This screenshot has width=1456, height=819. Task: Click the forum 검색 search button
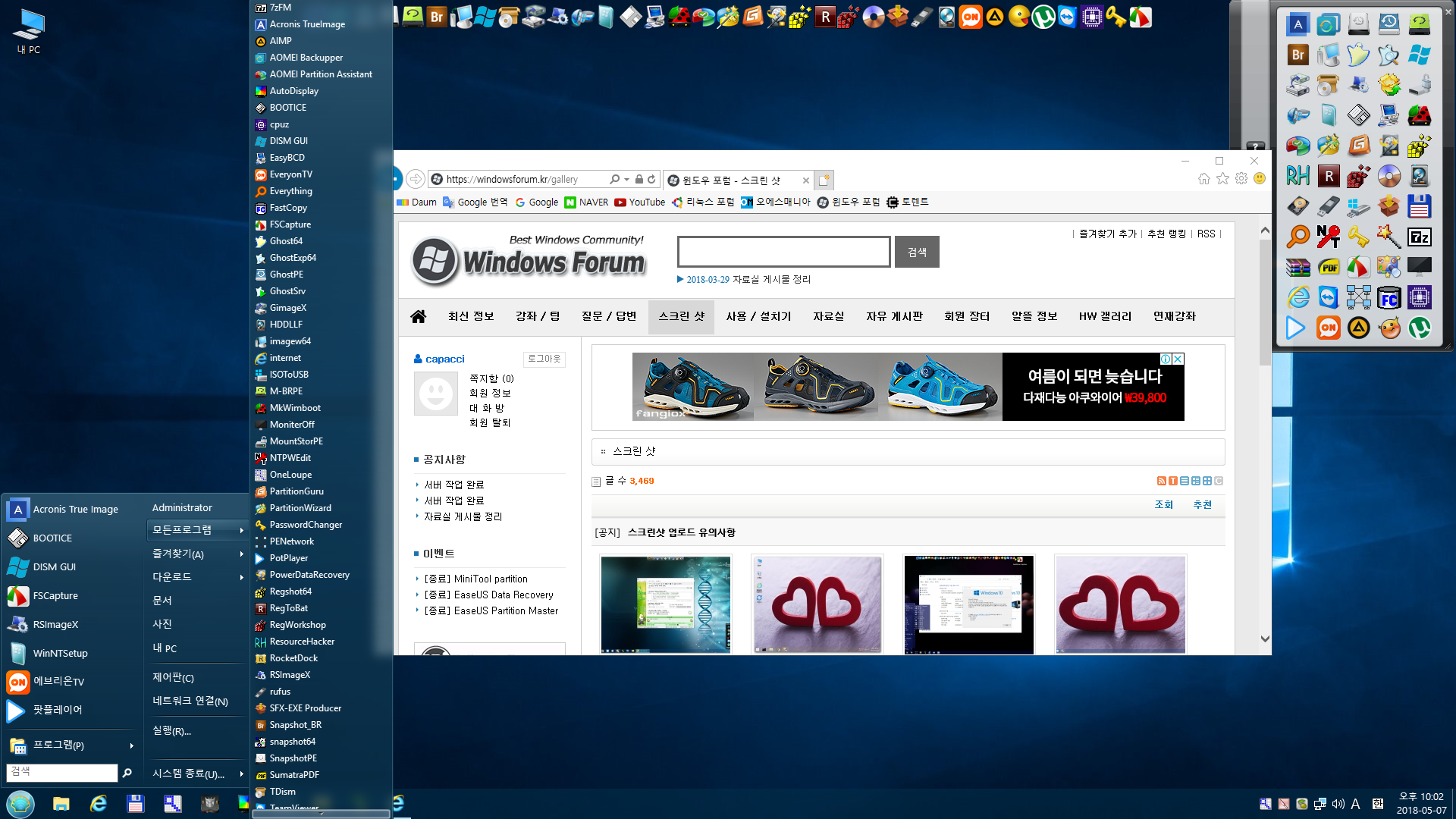[917, 252]
